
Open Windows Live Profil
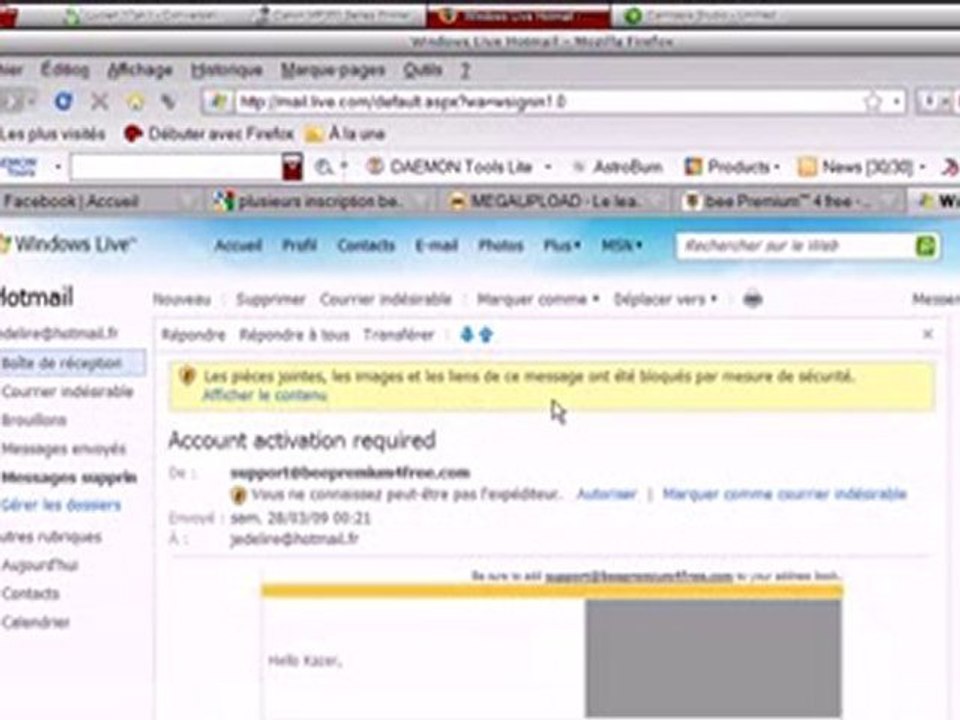pos(299,246)
